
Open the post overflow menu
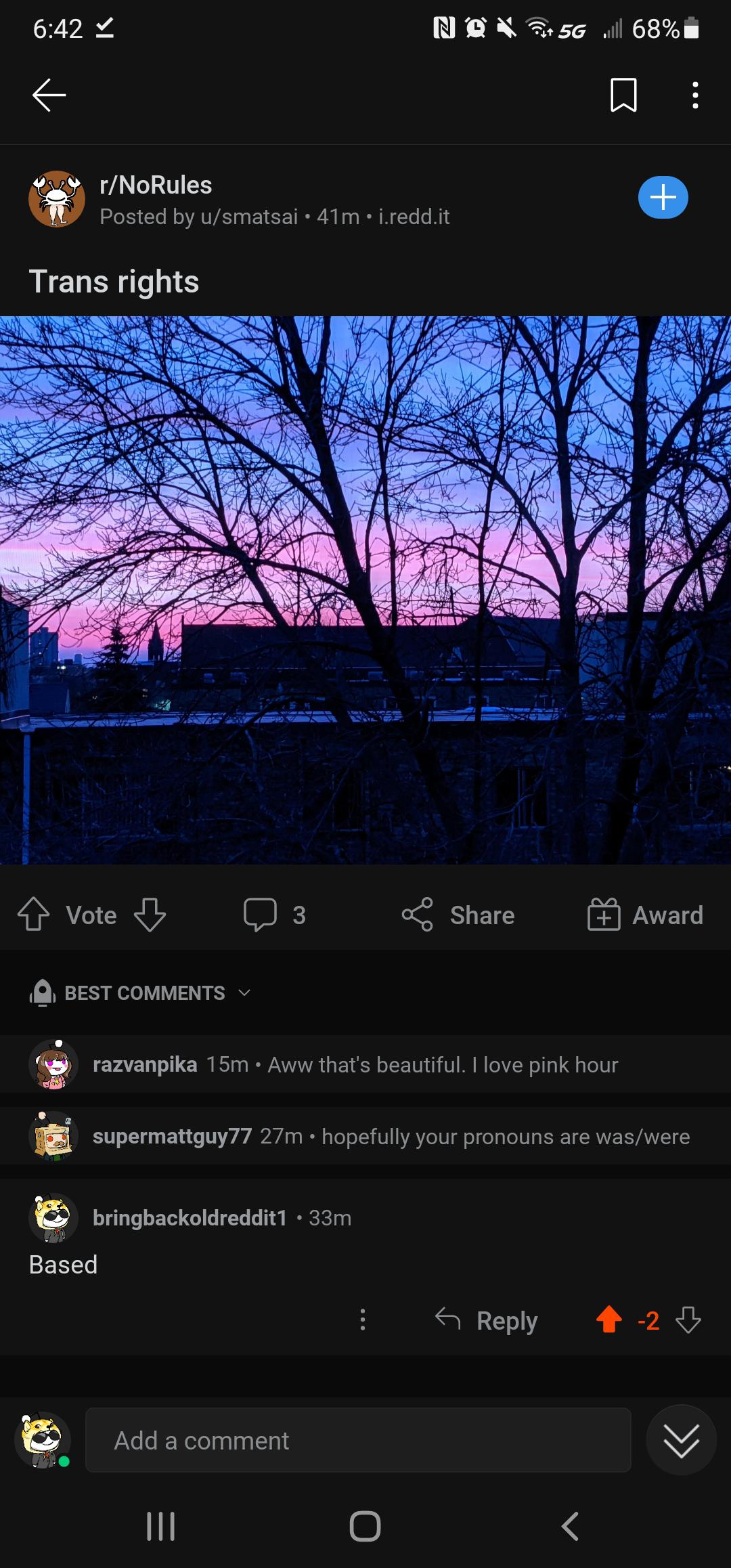coord(695,95)
